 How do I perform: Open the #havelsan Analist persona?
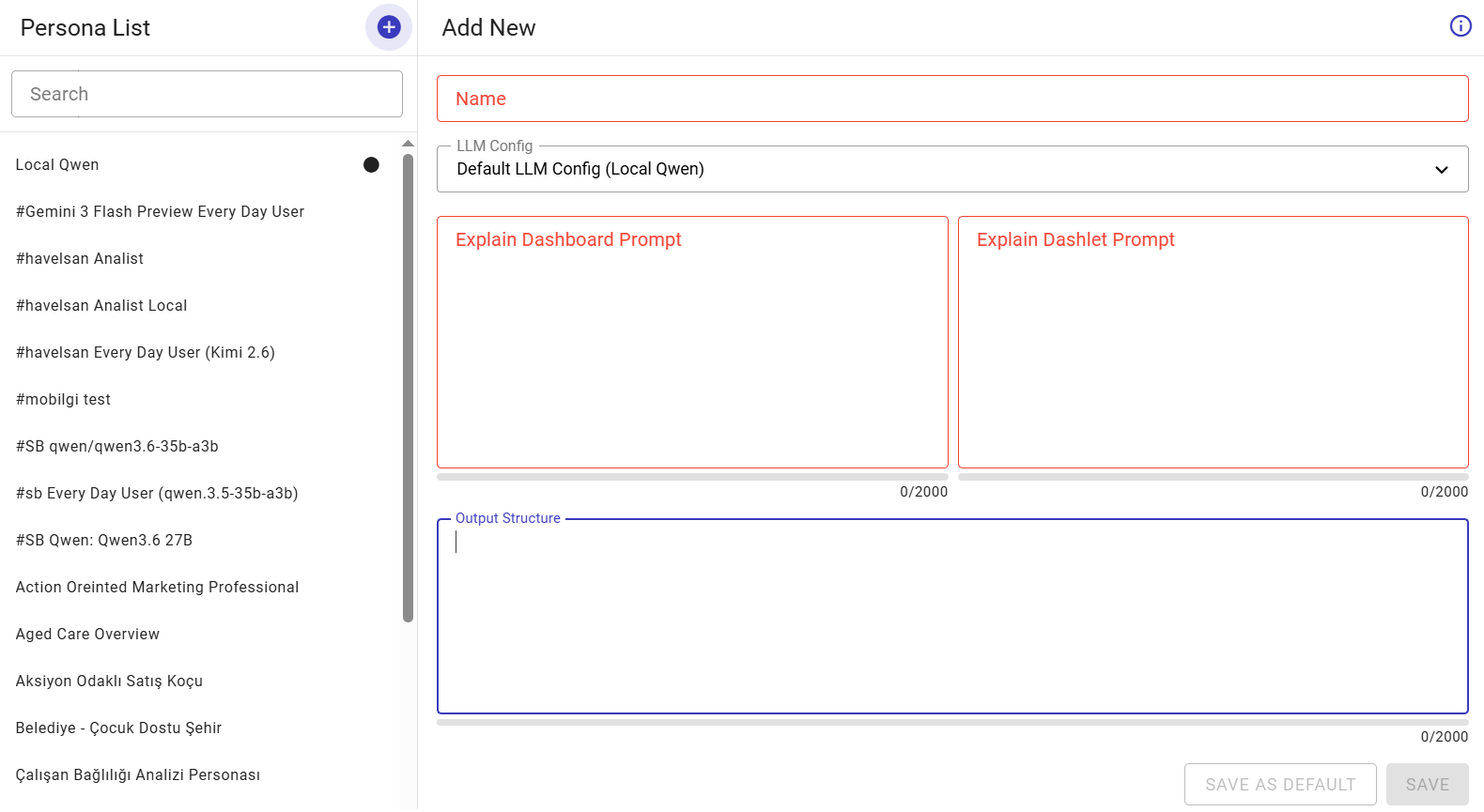(199, 259)
